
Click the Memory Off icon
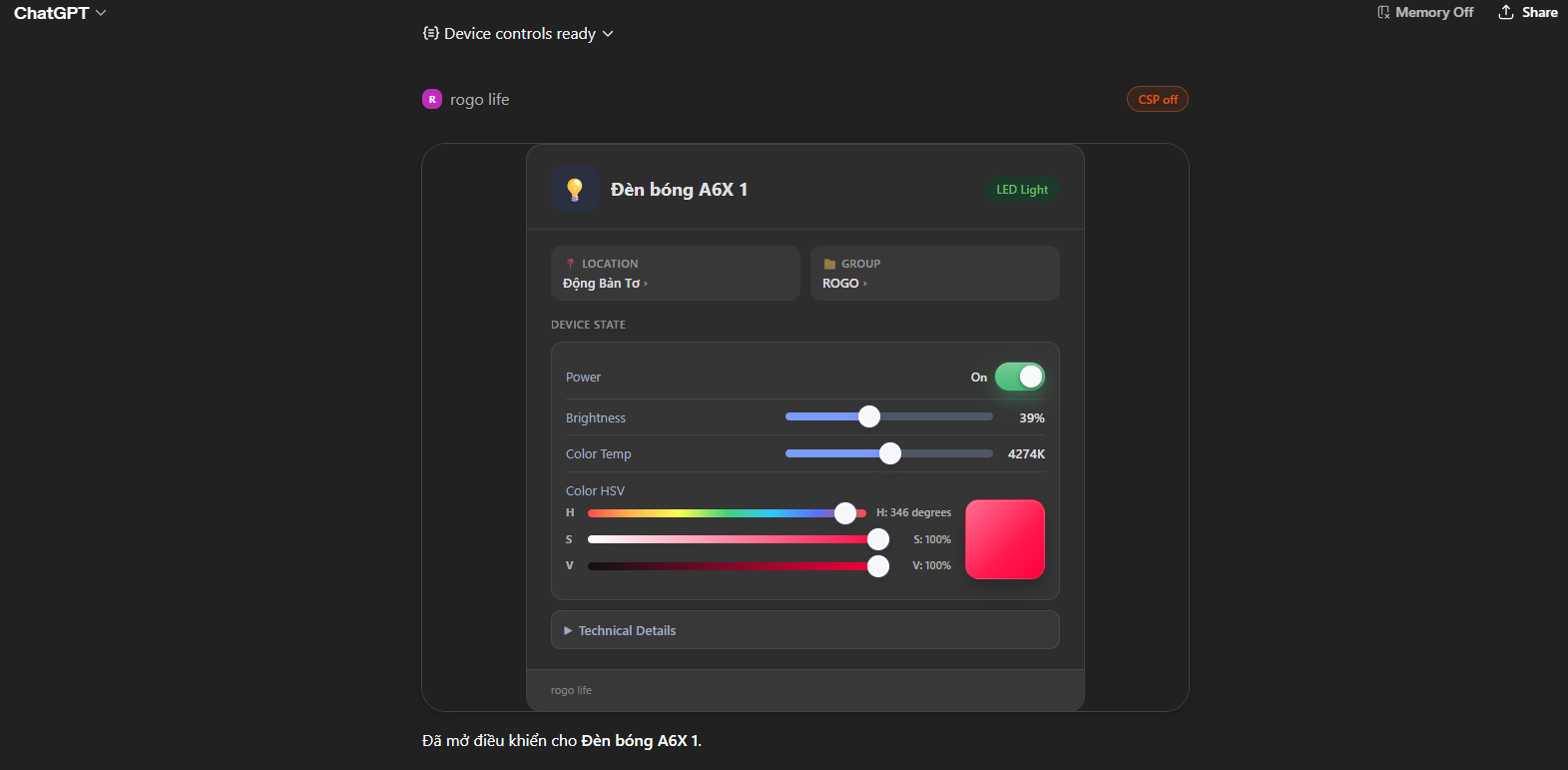point(1383,12)
